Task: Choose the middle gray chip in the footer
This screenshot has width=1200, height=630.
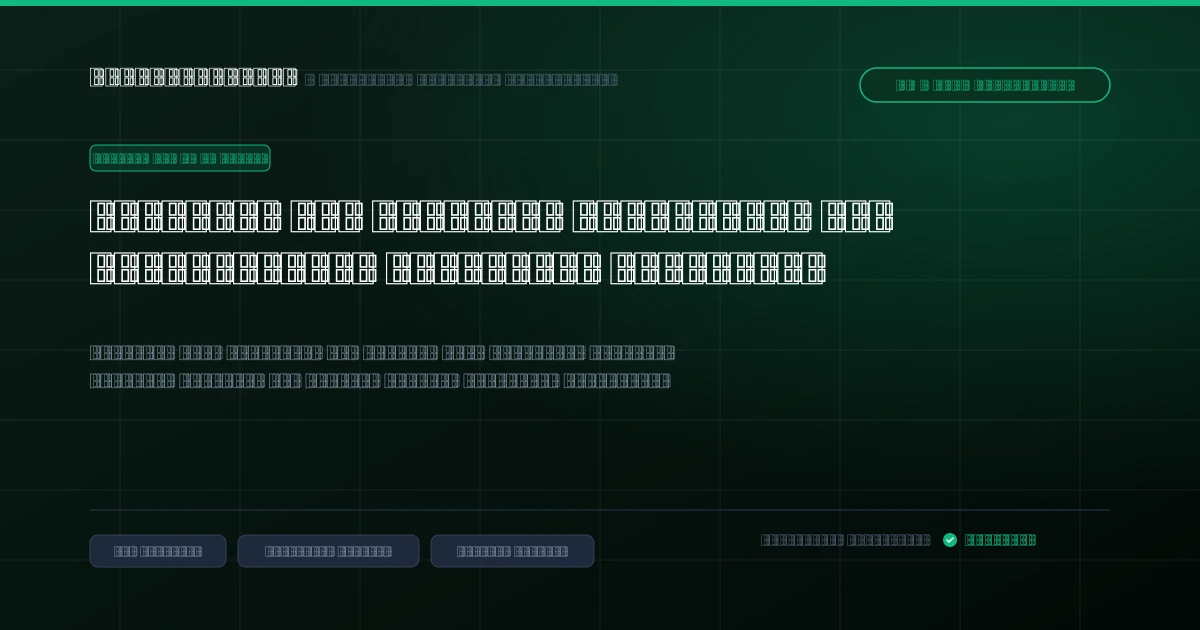Action: (x=328, y=551)
